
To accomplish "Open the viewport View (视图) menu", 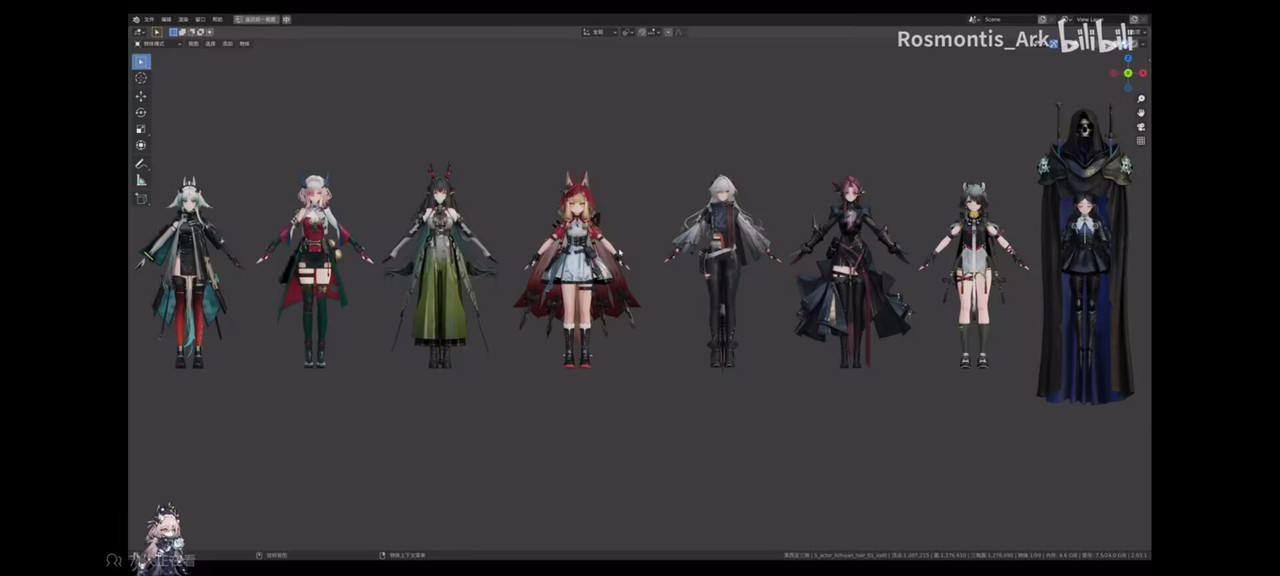I will tap(194, 44).
